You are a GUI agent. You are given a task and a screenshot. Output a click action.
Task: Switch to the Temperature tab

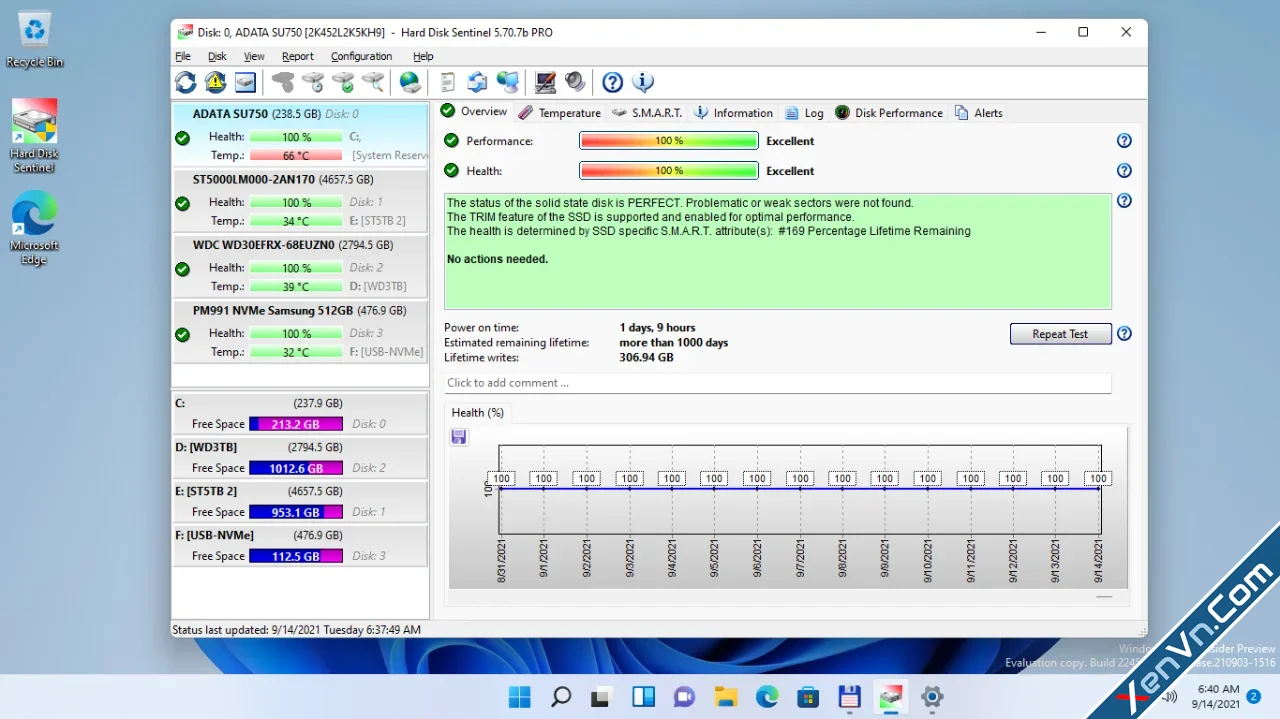pyautogui.click(x=559, y=113)
